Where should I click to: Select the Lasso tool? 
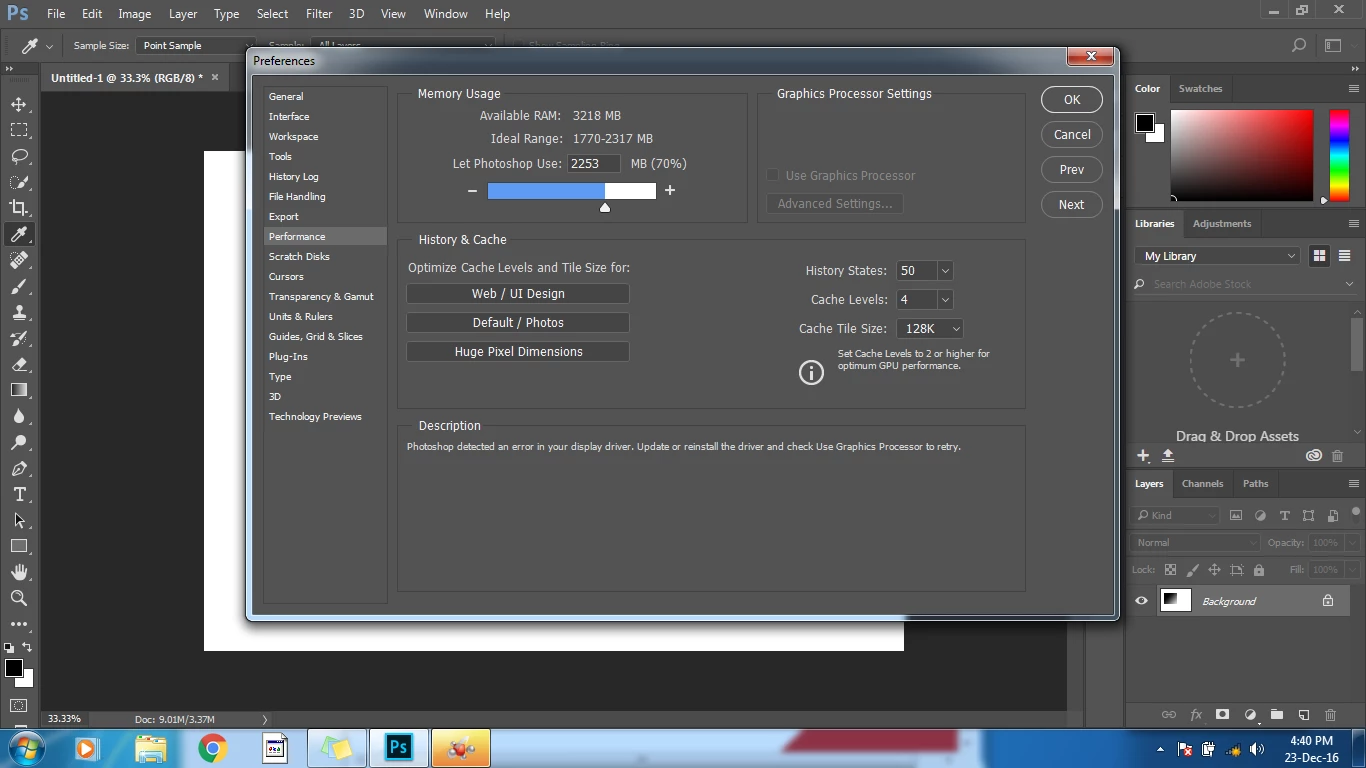[x=19, y=156]
